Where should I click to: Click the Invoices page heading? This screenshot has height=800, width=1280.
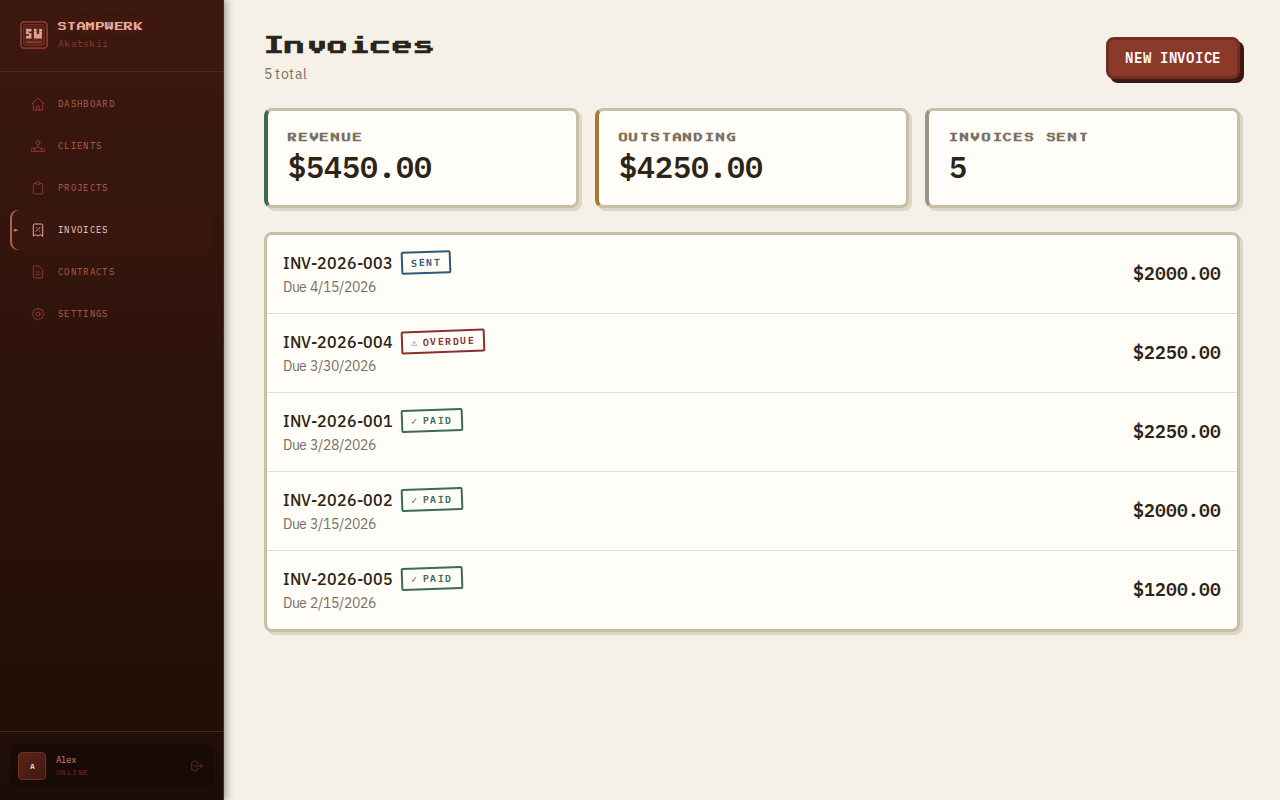349,45
